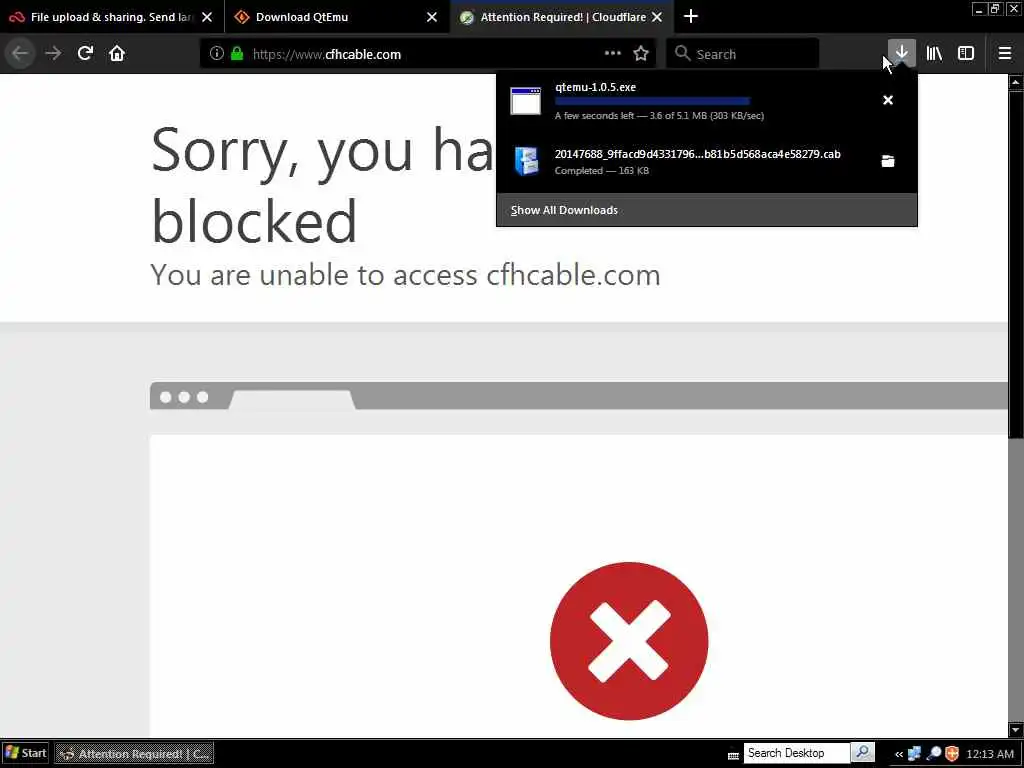Open a new tab with the plus button
Image resolution: width=1024 pixels, height=768 pixels.
690,16
